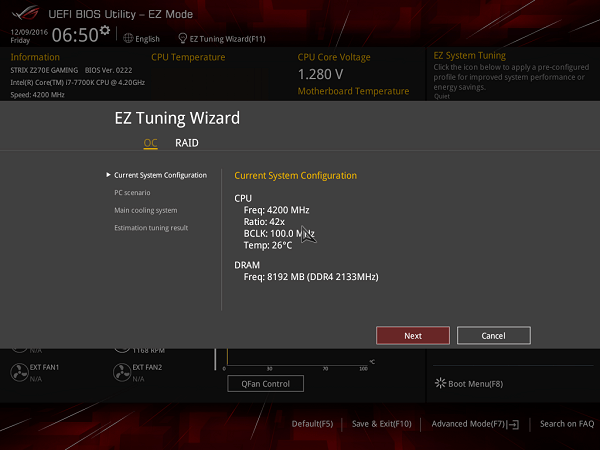This screenshot has height=450, width=600.
Task: Select the Main cooling system step
Action: coord(146,210)
